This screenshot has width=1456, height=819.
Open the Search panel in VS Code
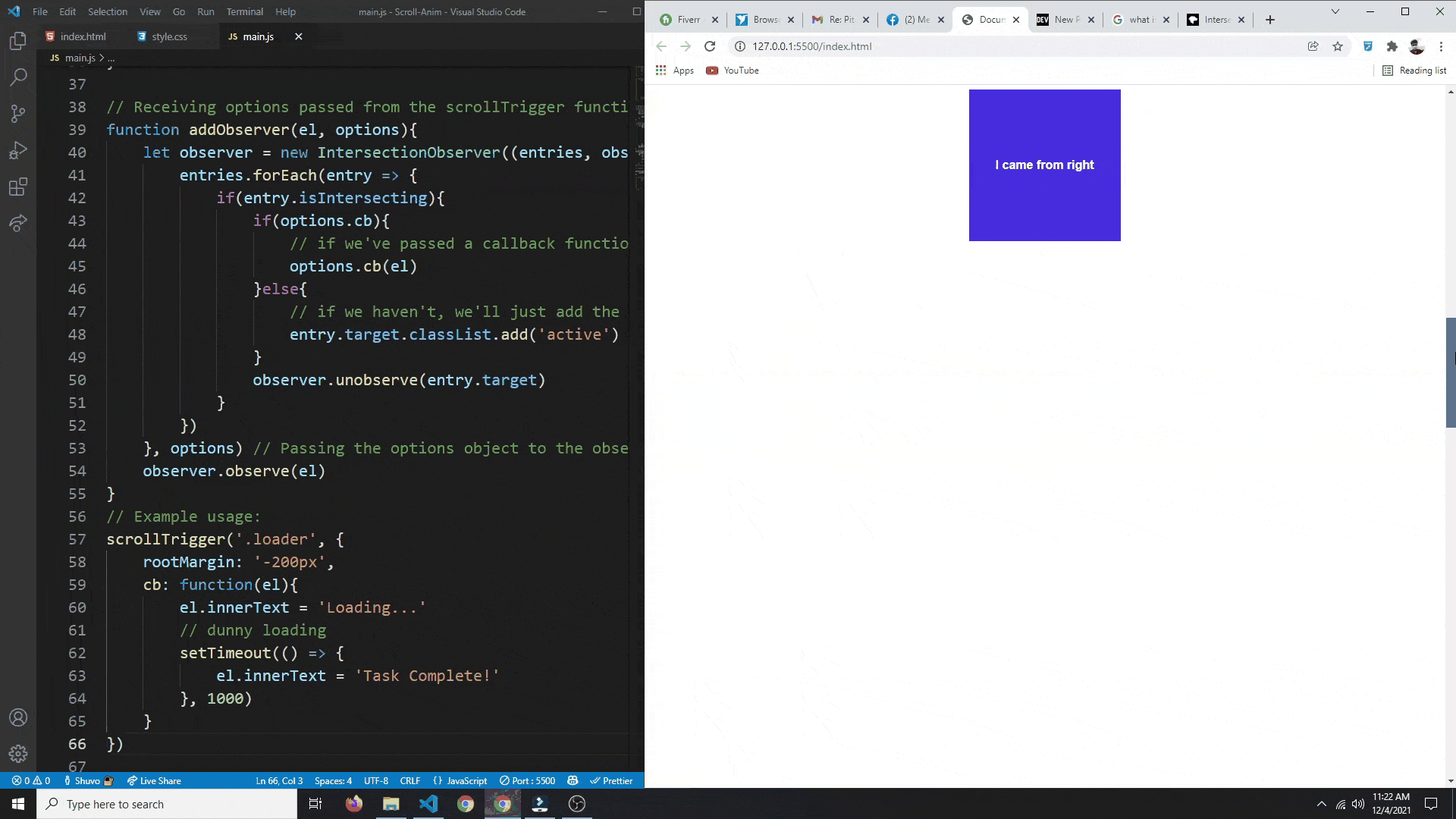click(18, 77)
